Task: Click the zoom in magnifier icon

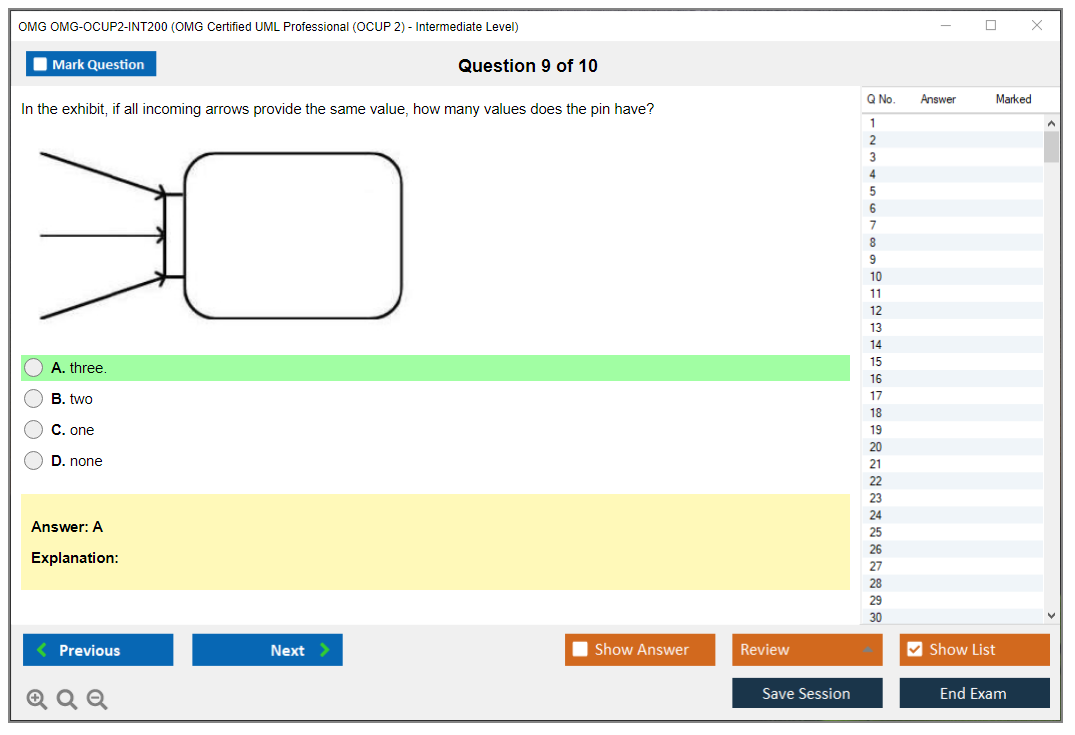Action: click(x=36, y=700)
